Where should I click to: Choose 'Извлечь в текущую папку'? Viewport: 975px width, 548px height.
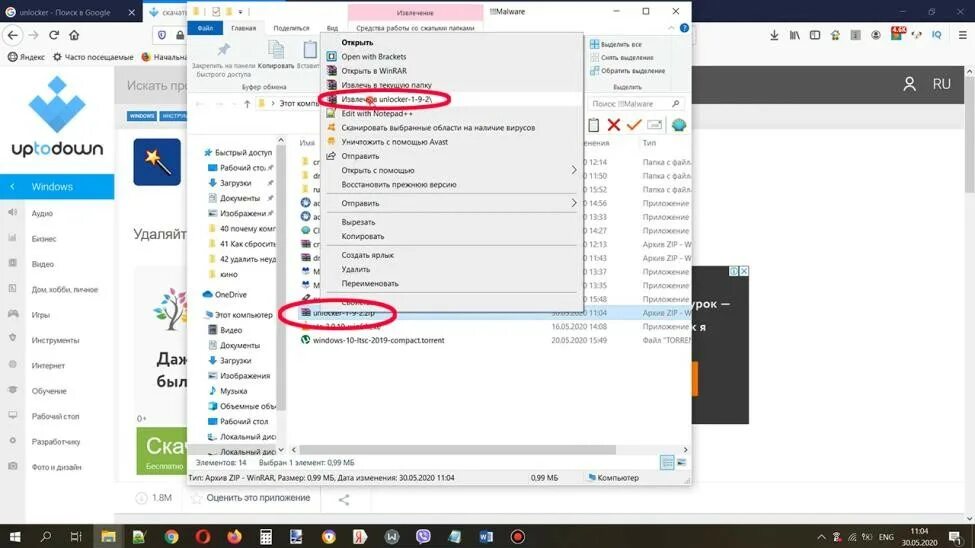click(386, 85)
